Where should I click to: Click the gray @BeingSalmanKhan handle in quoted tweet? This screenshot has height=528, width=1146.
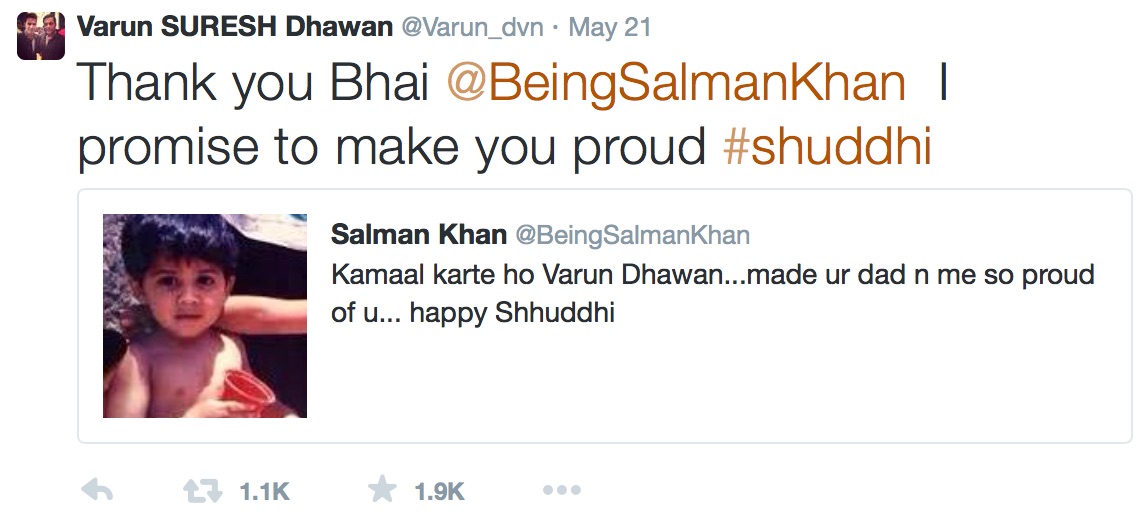pyautogui.click(x=632, y=236)
